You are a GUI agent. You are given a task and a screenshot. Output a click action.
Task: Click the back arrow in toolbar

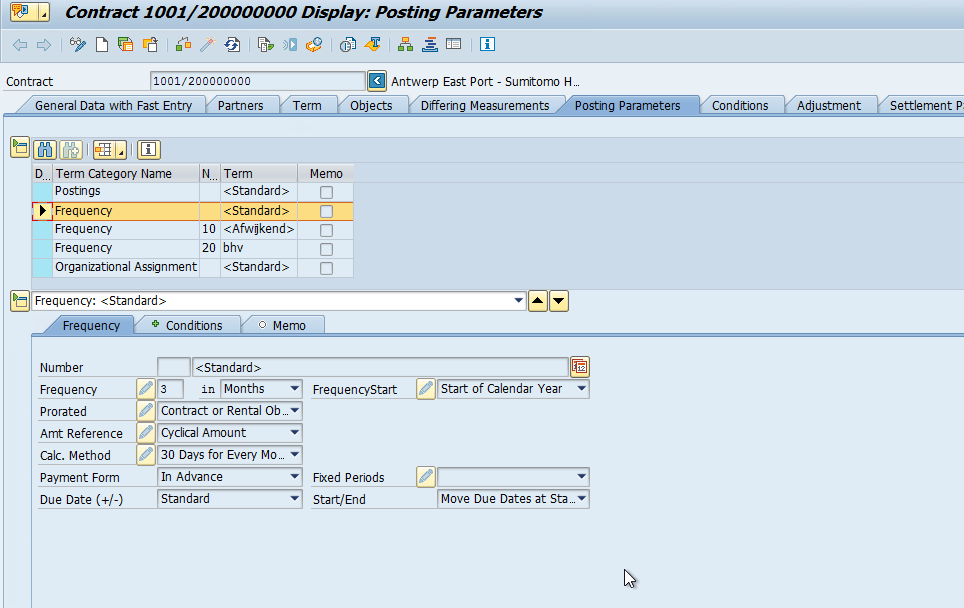20,45
